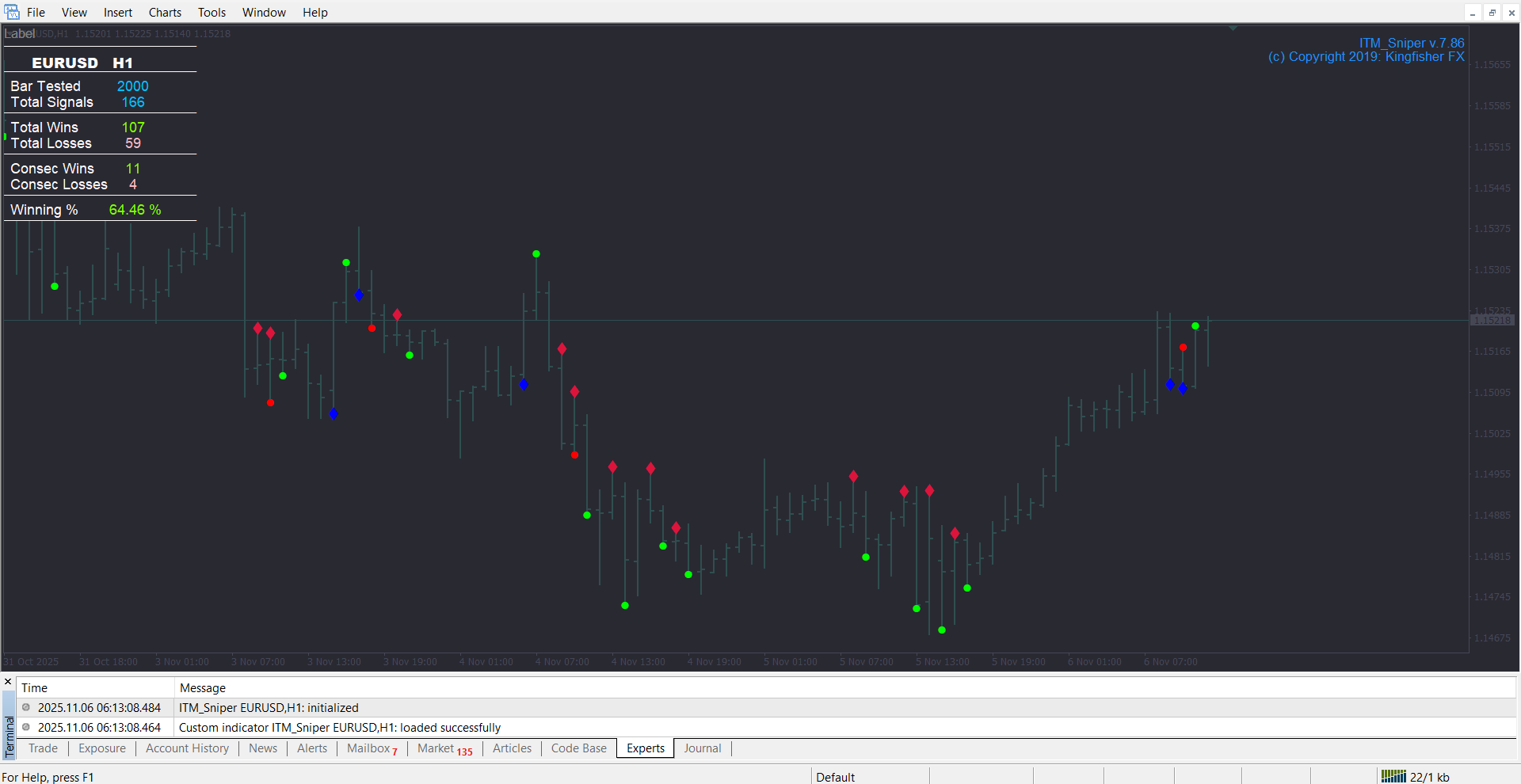
Task: Open the File menu
Action: [36, 13]
